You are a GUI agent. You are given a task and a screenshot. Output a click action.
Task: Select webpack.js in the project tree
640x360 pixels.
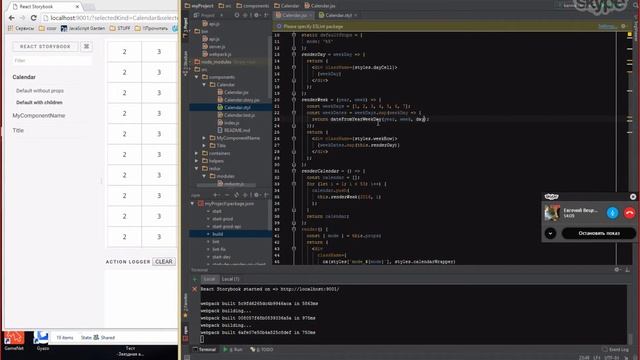tap(217, 54)
